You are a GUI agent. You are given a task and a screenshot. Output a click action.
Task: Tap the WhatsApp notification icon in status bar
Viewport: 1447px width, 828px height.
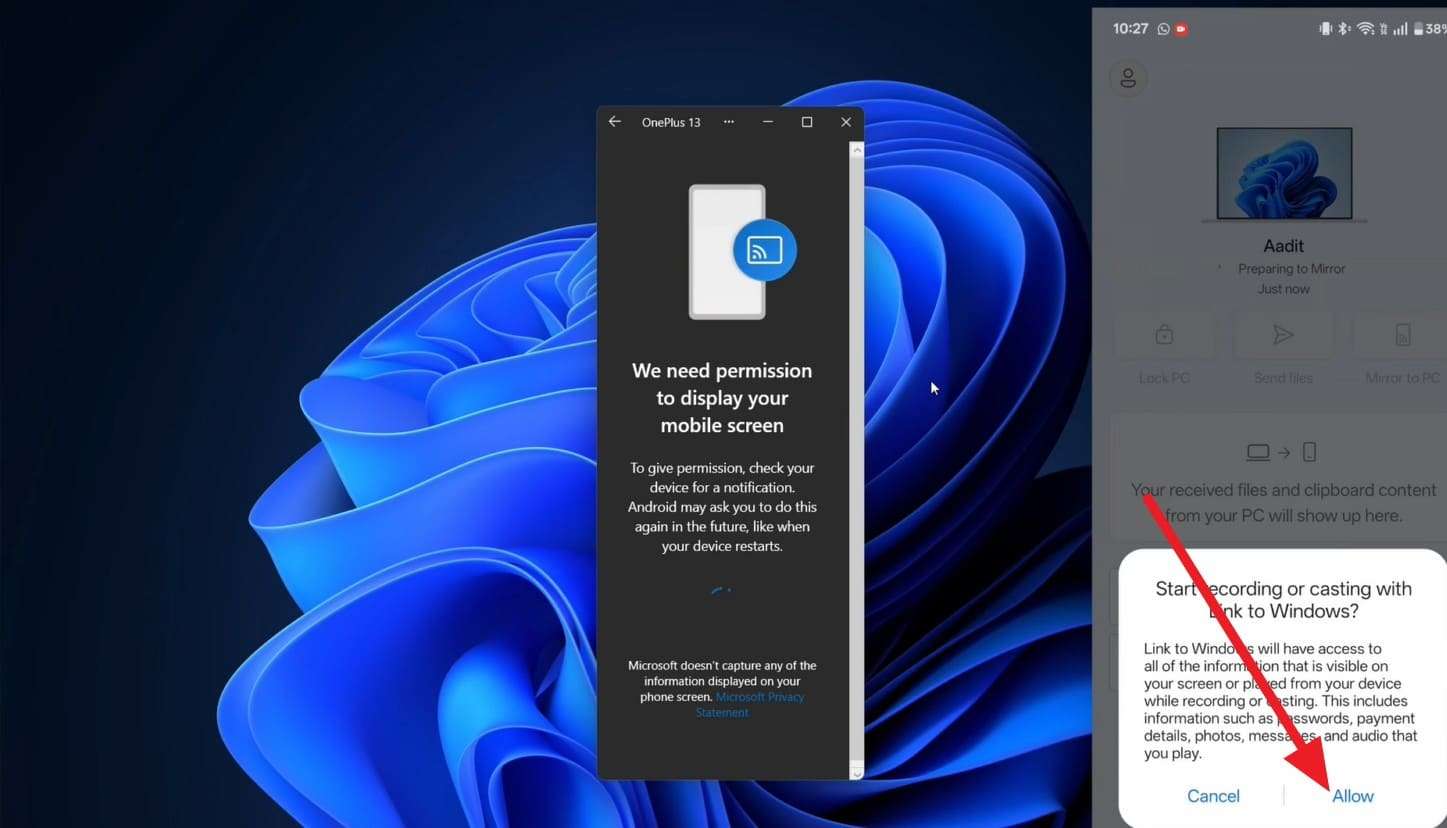click(1163, 29)
